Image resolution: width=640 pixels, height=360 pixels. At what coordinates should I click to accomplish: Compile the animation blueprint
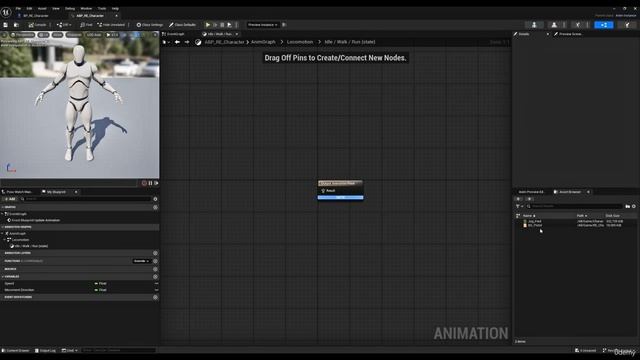37,25
